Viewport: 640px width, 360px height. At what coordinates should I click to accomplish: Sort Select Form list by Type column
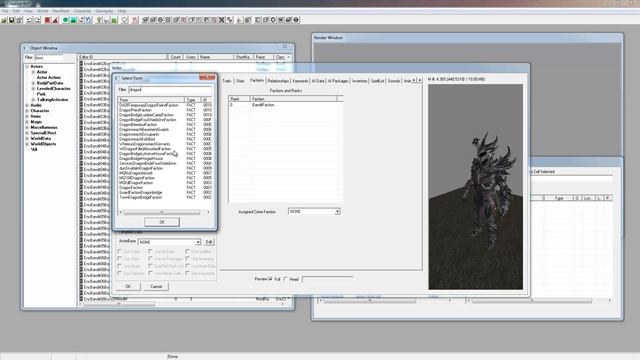pos(193,100)
